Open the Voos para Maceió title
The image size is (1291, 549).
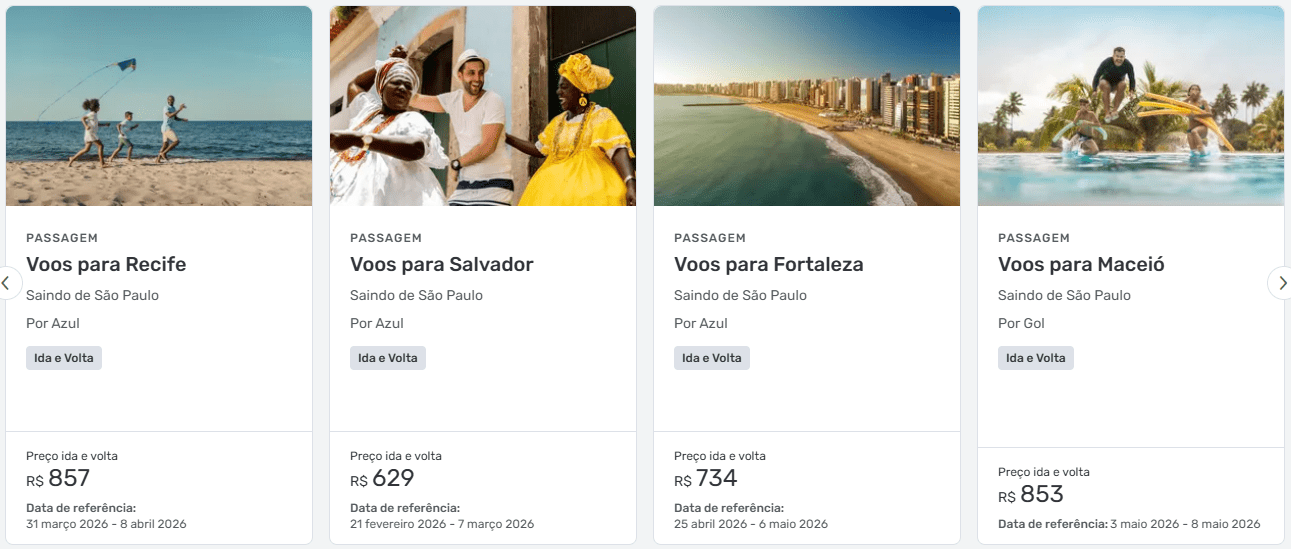pyautogui.click(x=1081, y=265)
